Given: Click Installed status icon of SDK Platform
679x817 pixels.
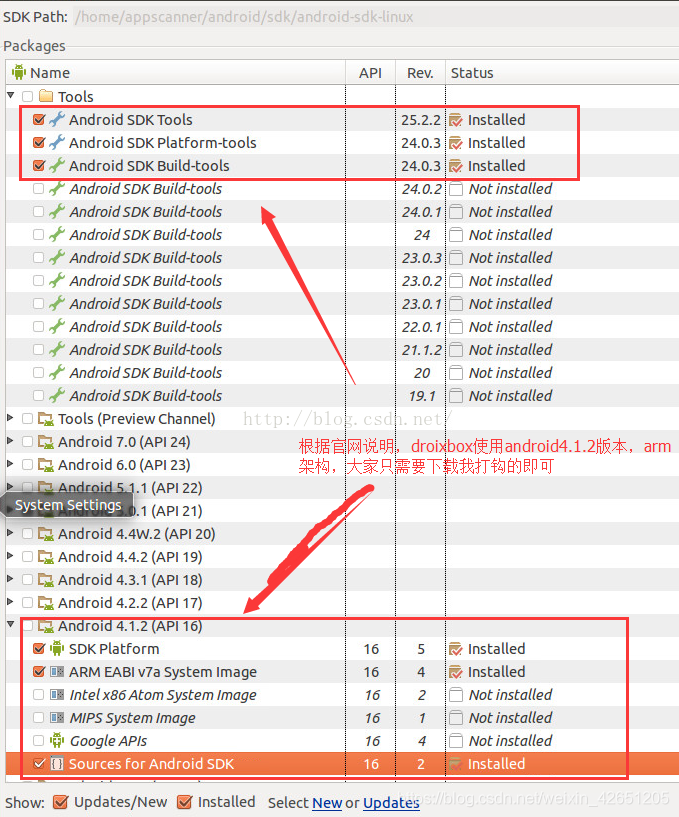Looking at the screenshot, I should [x=455, y=649].
